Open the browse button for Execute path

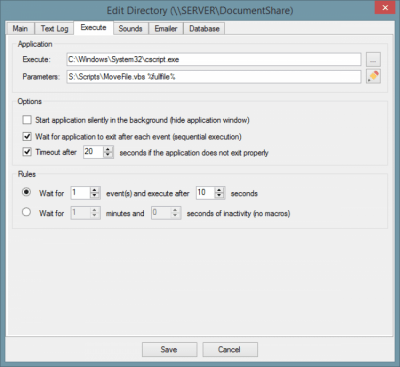pyautogui.click(x=373, y=60)
